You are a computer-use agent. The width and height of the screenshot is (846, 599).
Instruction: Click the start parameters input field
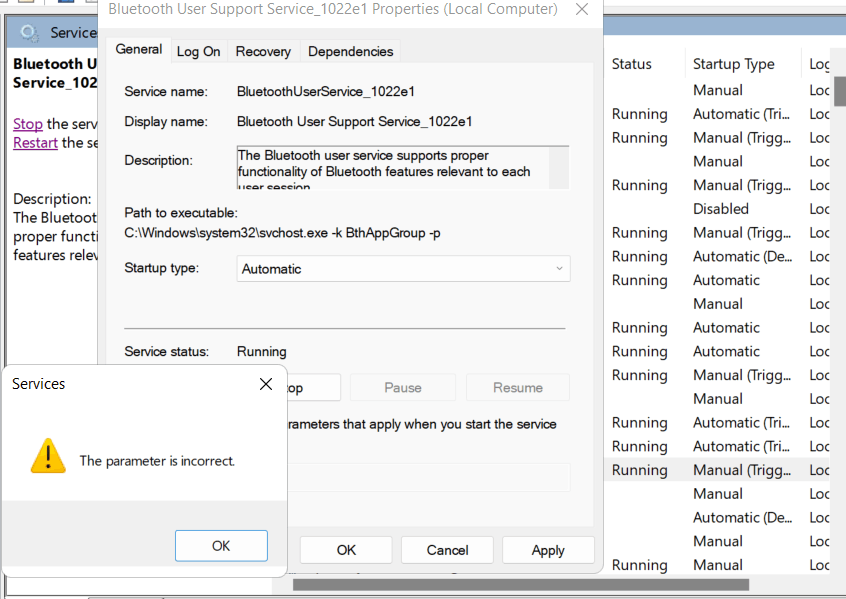pos(428,477)
